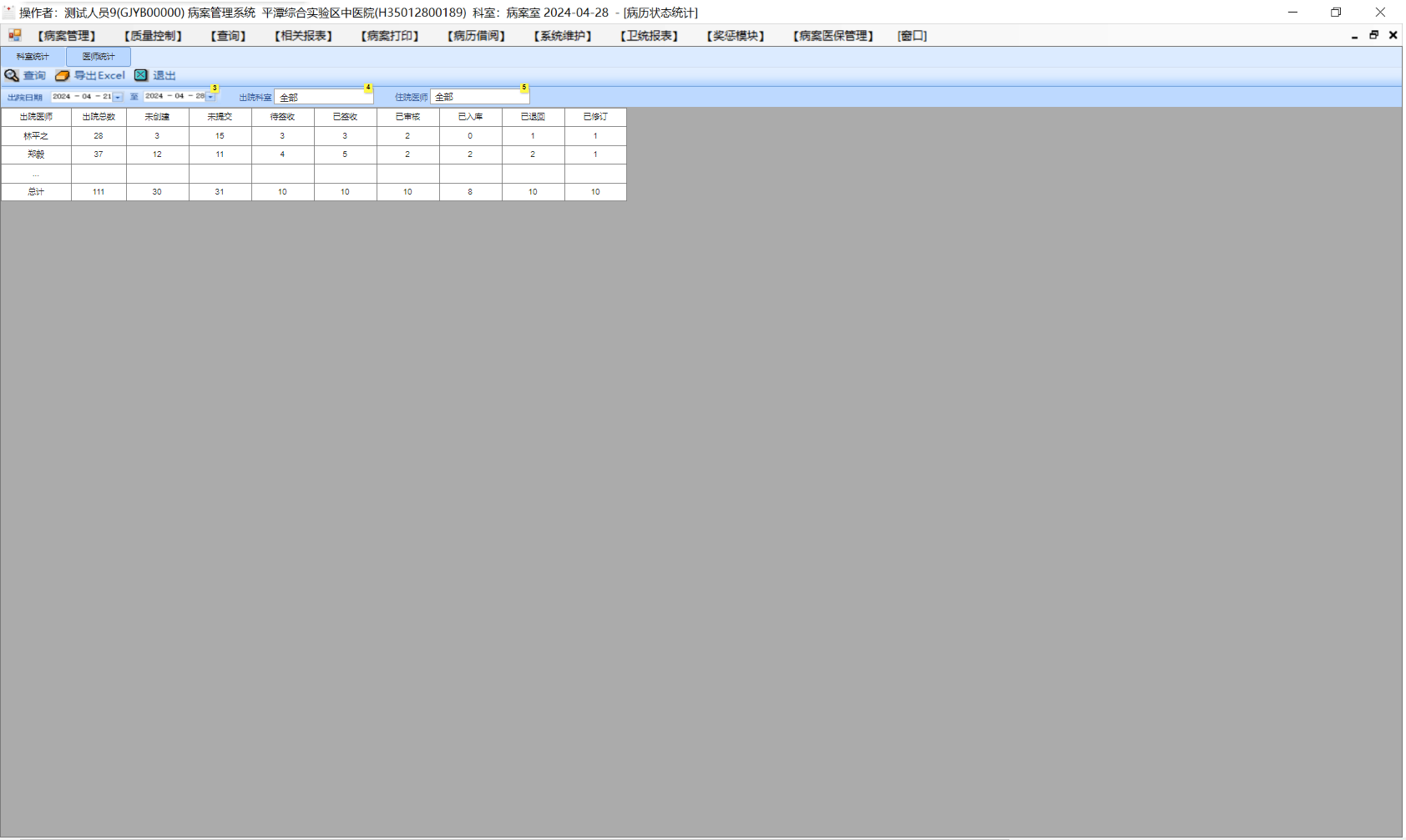Click 林平之's 未提交 value 15
This screenshot has width=1406, height=840.
220,136
